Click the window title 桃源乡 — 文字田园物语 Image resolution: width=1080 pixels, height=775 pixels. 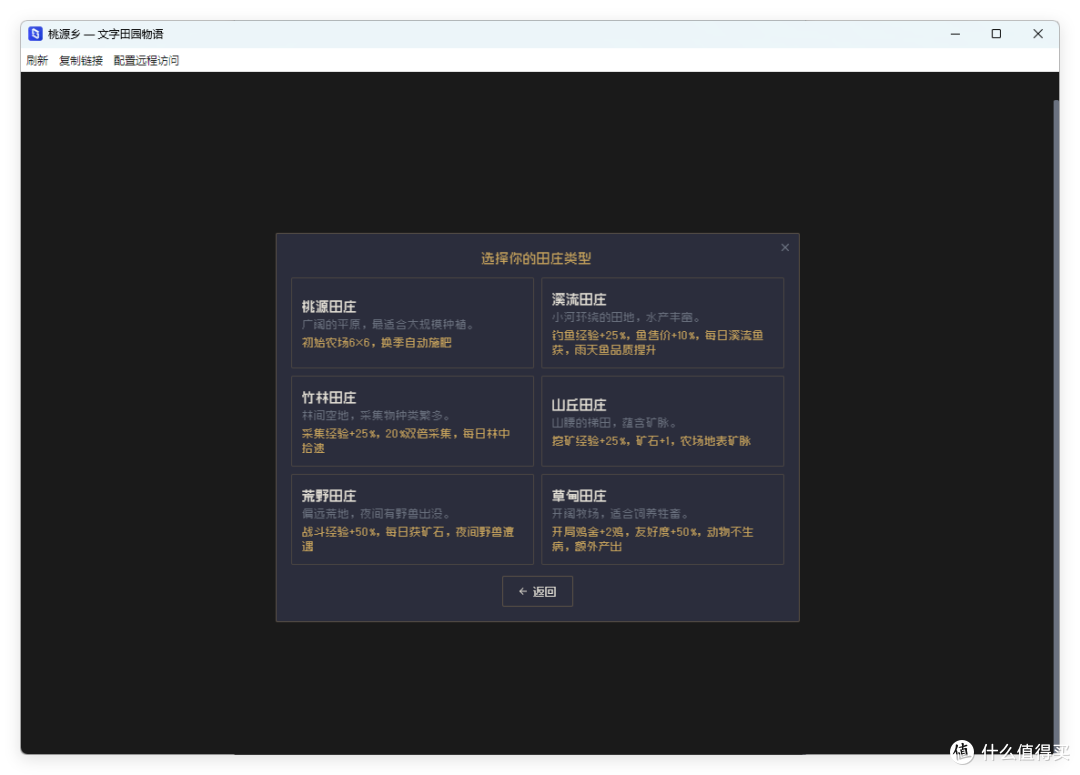(x=105, y=34)
